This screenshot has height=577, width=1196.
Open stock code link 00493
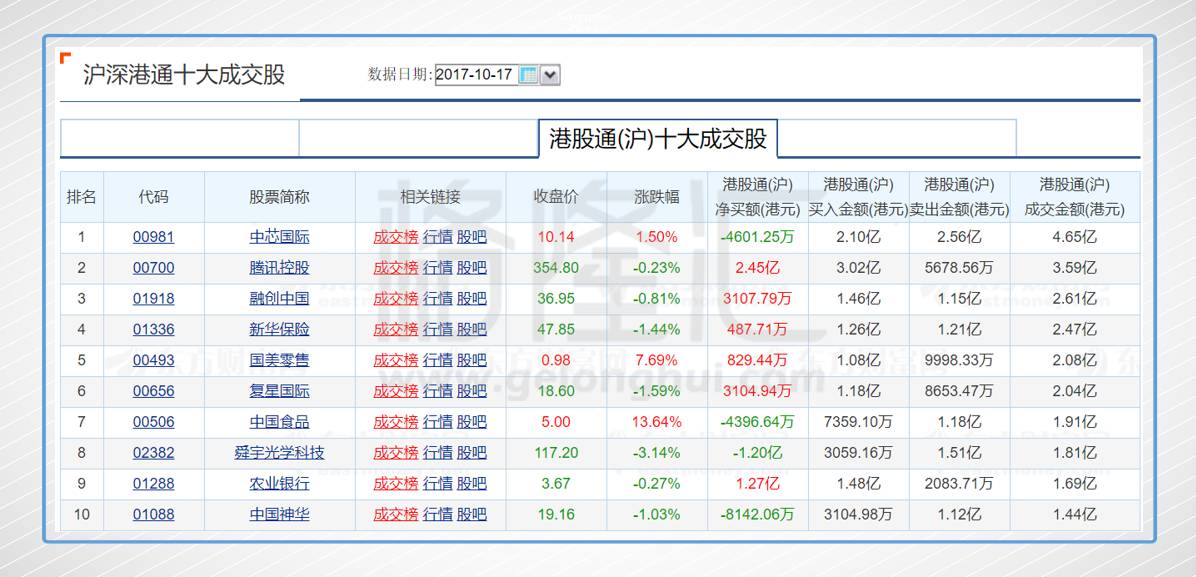point(153,360)
